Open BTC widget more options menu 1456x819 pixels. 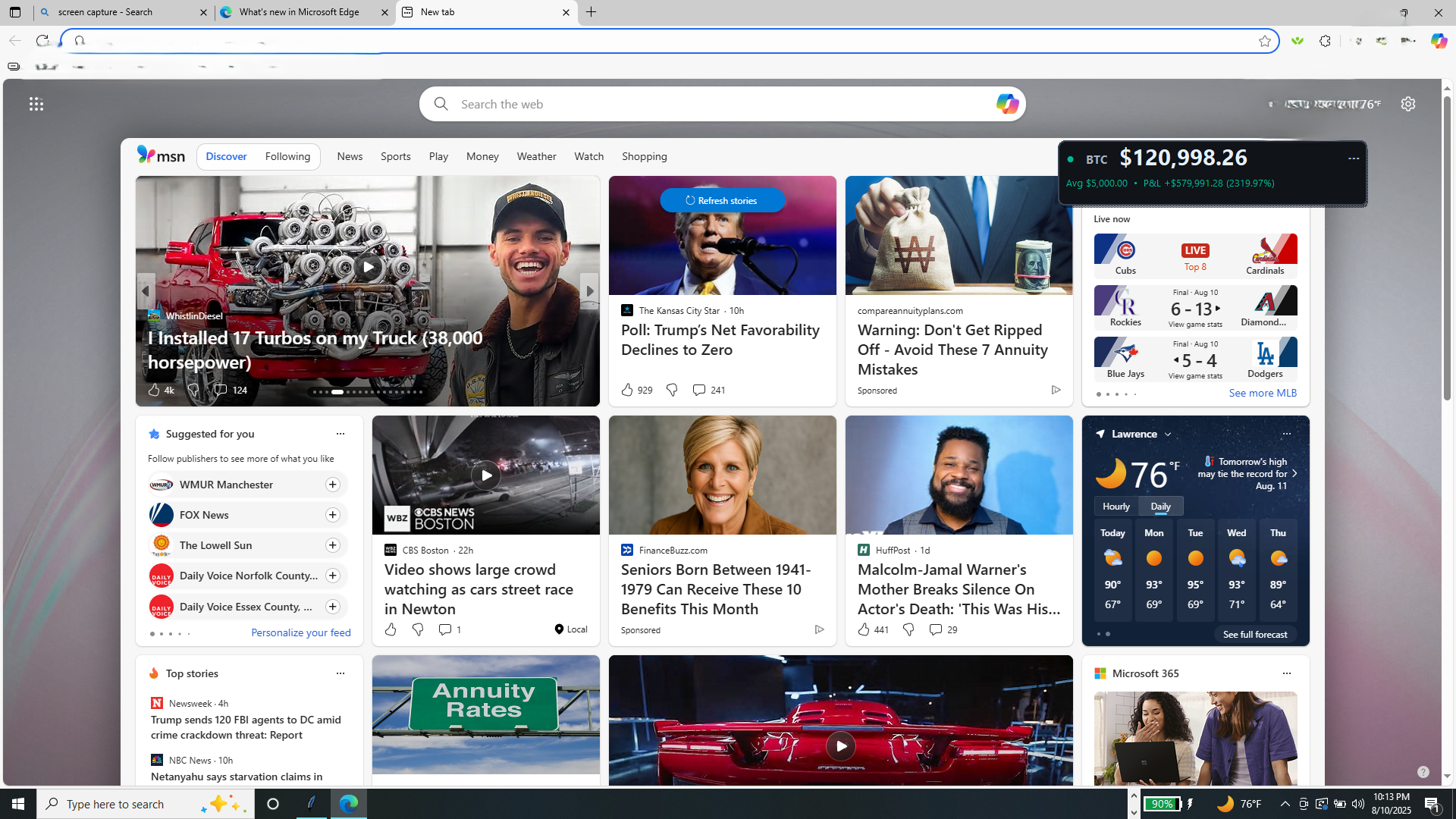click(1353, 158)
